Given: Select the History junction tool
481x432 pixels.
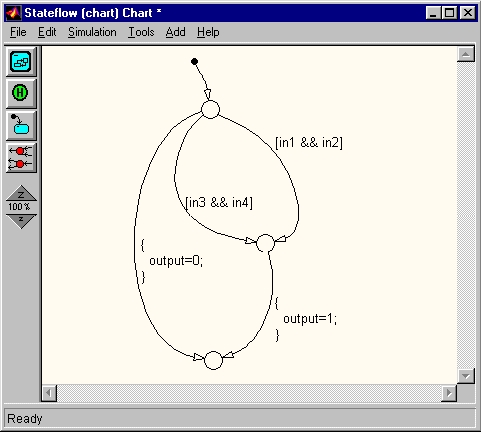Looking at the screenshot, I should pyautogui.click(x=21, y=93).
